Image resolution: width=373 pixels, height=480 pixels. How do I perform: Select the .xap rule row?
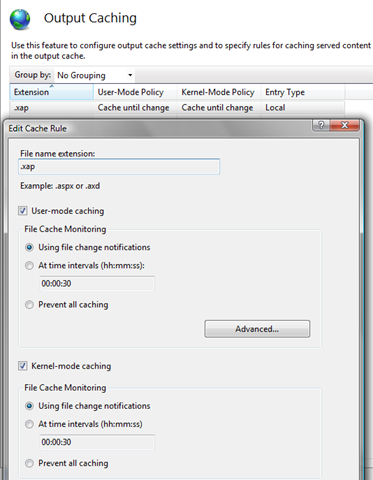(177, 108)
